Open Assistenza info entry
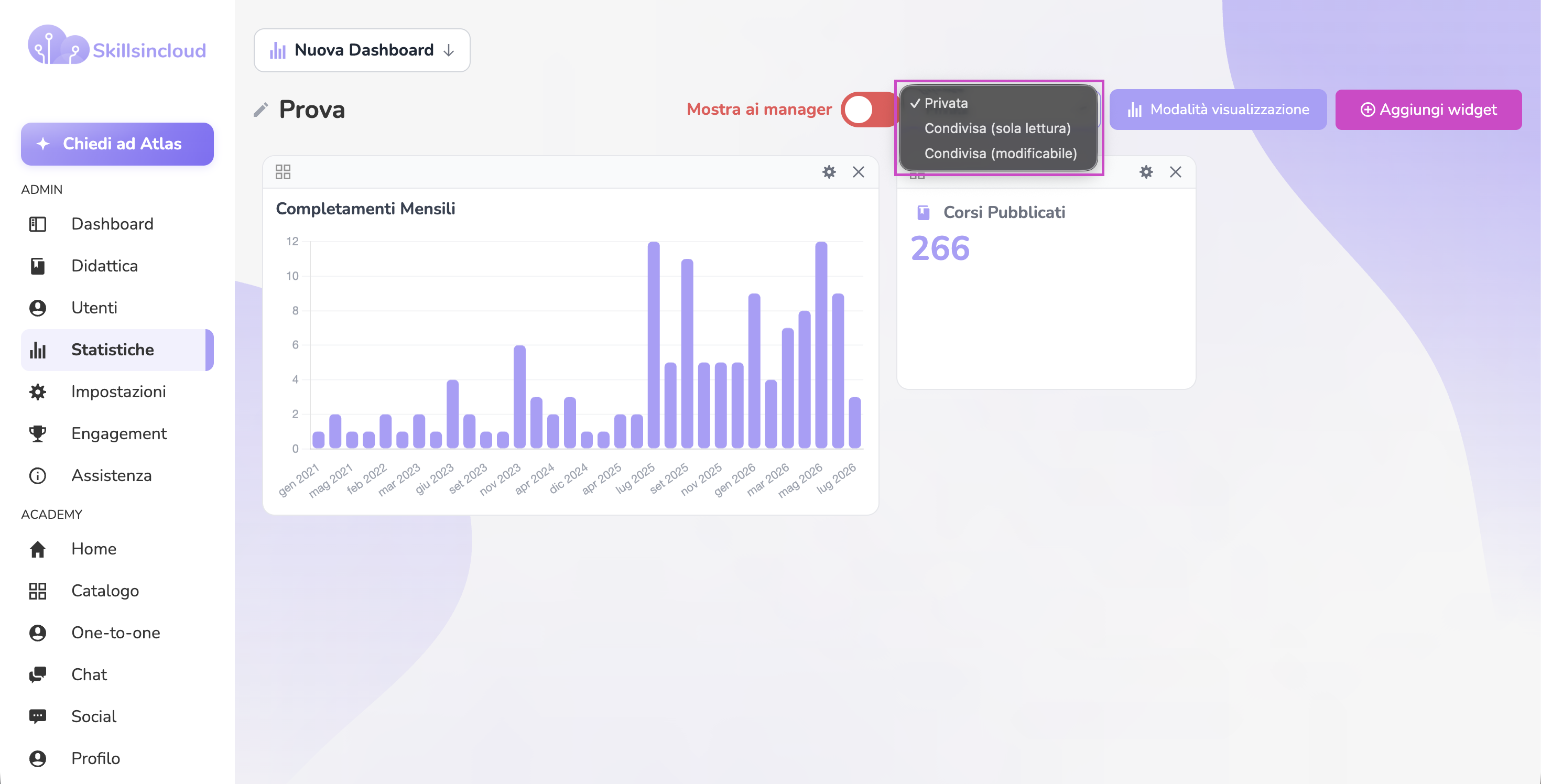Viewport: 1541px width, 784px height. (x=117, y=475)
